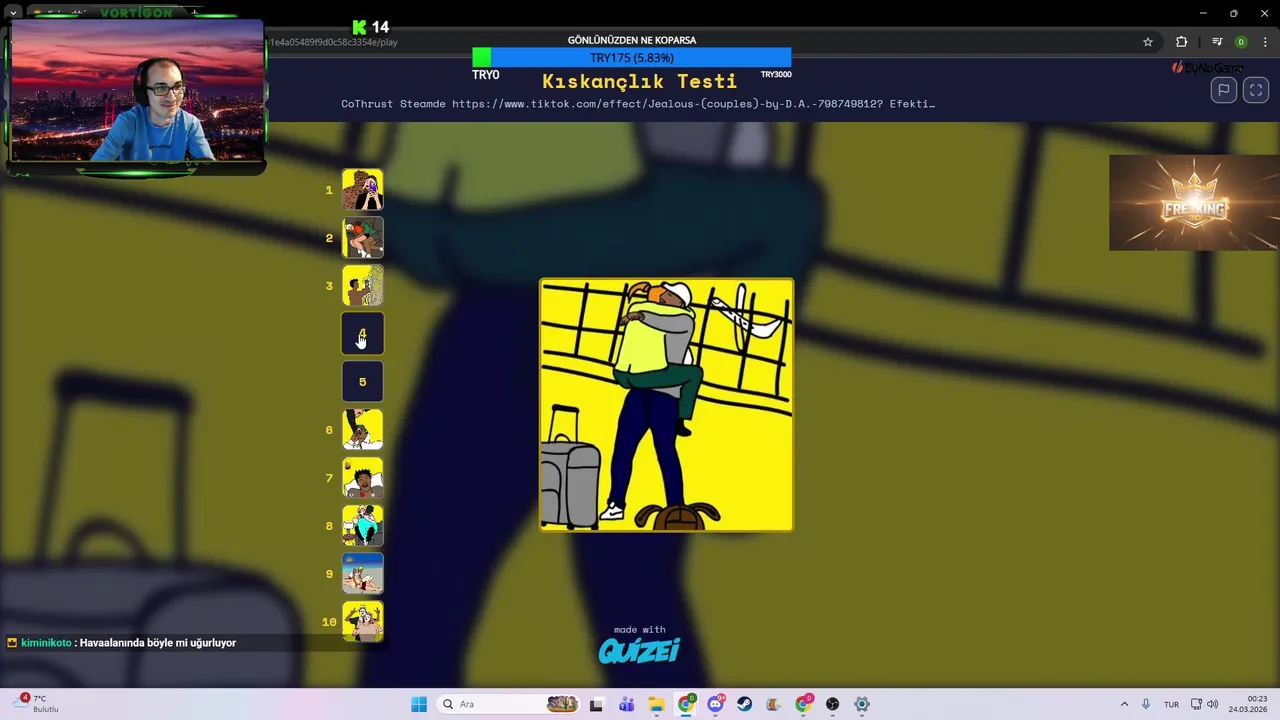This screenshot has width=1280, height=720.
Task: Bookmark this page with the star icon
Action: pyautogui.click(x=1148, y=42)
